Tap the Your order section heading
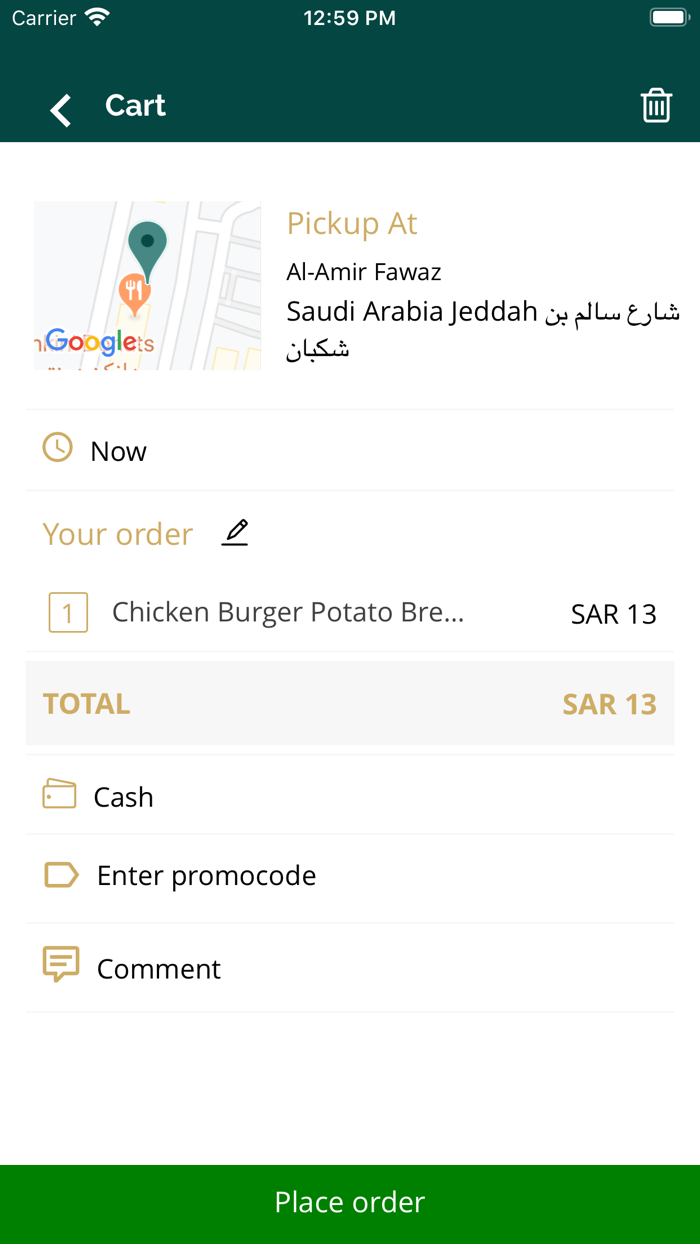700x1244 pixels. tap(118, 533)
